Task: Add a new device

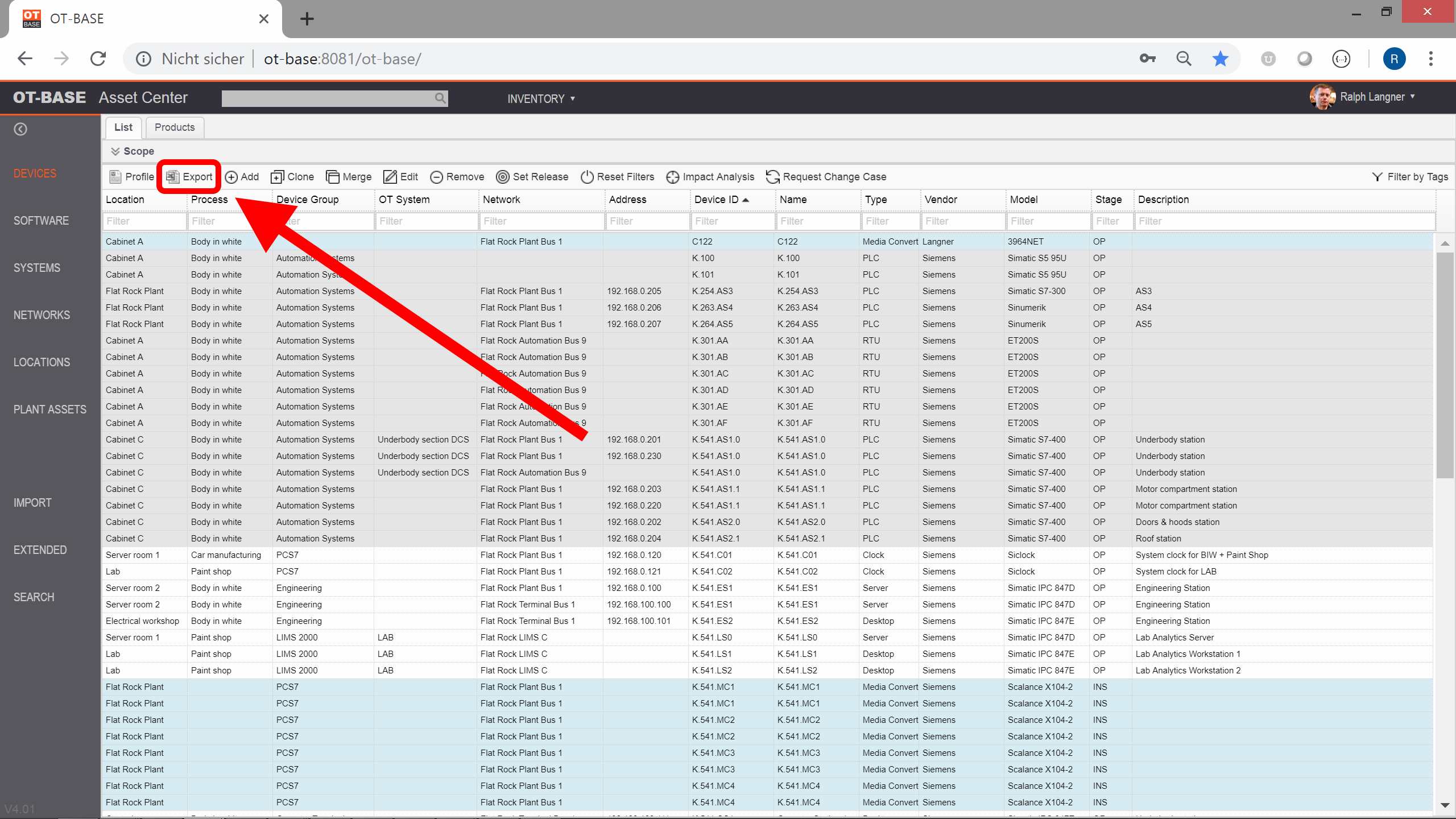Action: [242, 177]
